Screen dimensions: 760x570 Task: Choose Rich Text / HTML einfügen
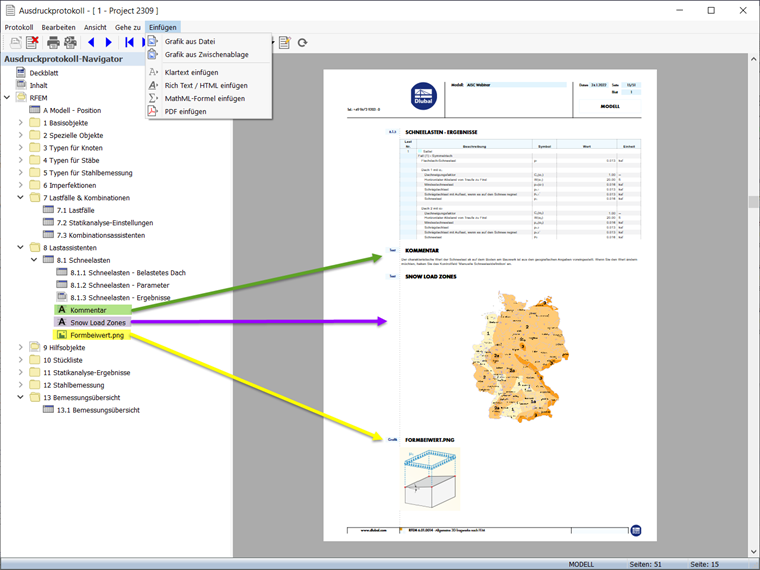(206, 85)
